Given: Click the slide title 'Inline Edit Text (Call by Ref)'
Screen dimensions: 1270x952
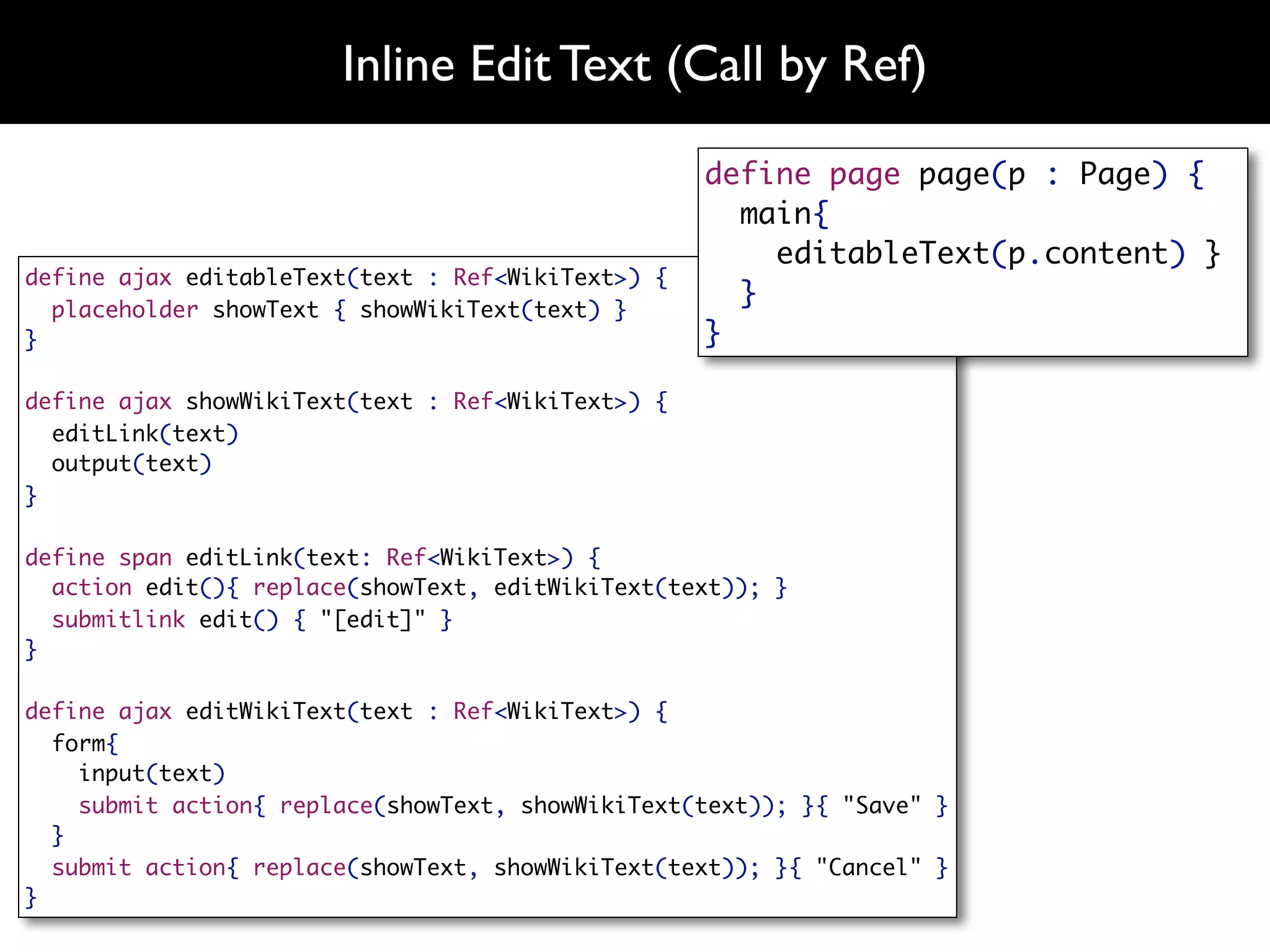Looking at the screenshot, I should pos(634,65).
